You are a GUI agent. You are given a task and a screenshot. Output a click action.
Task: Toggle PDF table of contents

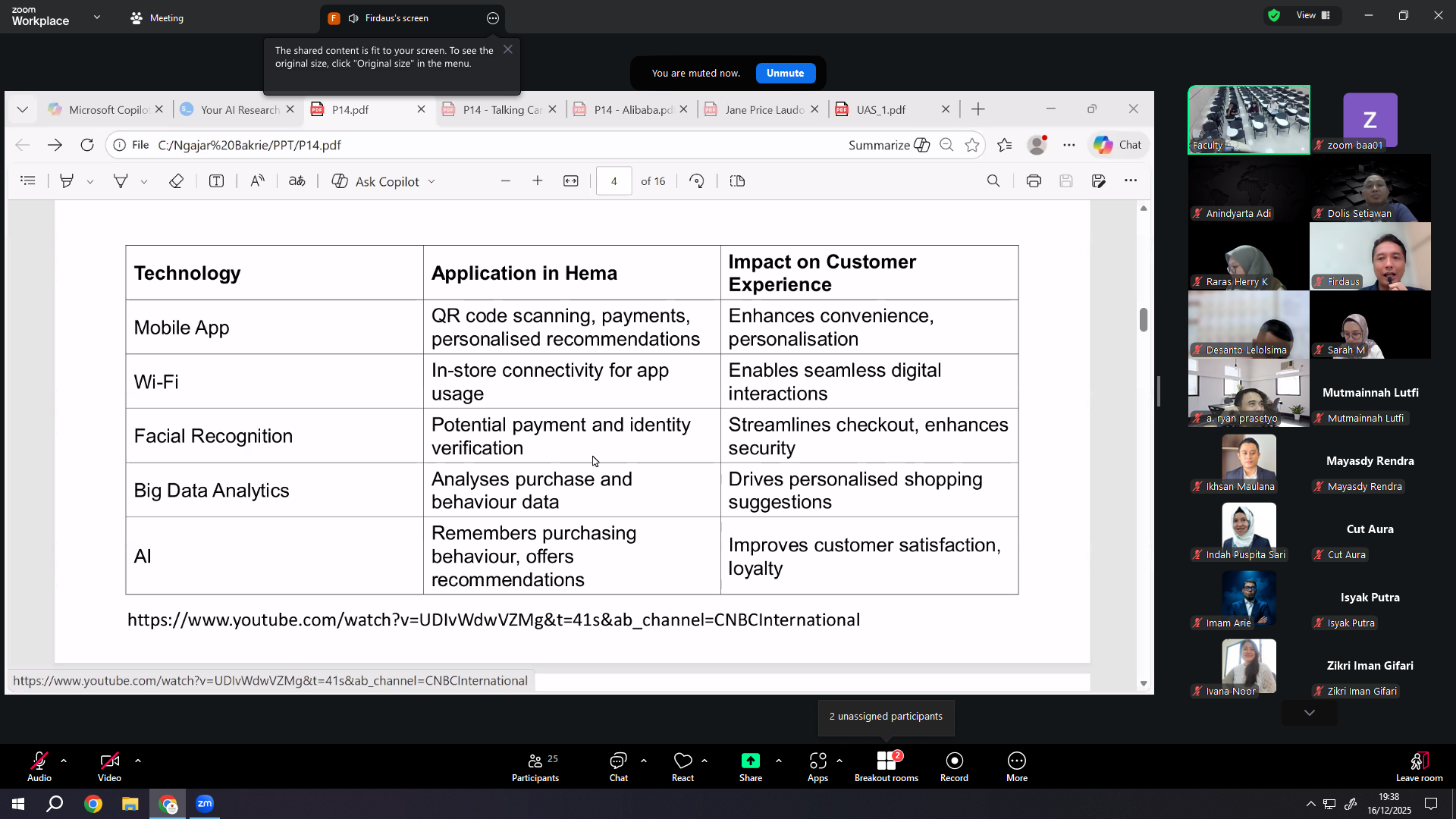point(28,180)
